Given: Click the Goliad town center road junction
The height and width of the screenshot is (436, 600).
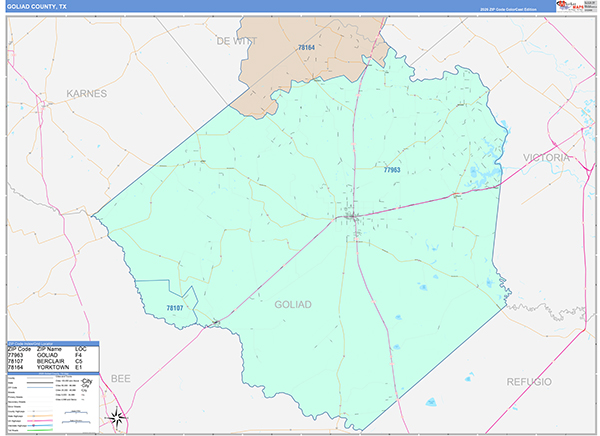Looking at the screenshot, I should click(x=353, y=217).
